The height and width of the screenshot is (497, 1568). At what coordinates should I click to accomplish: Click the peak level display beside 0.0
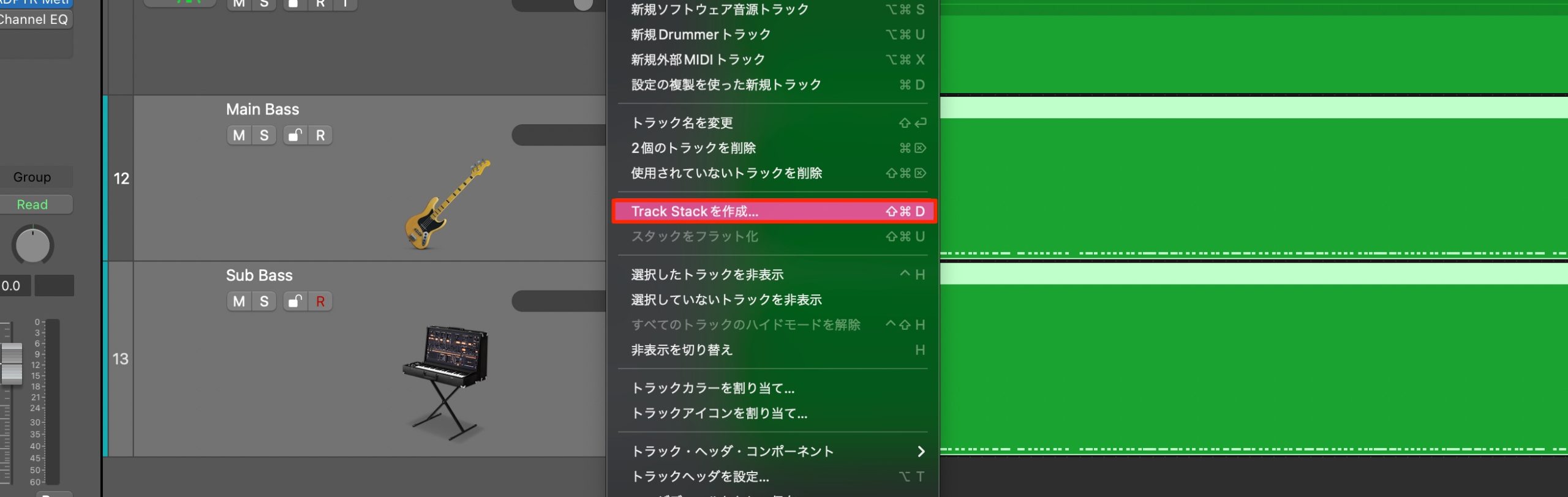[x=54, y=286]
